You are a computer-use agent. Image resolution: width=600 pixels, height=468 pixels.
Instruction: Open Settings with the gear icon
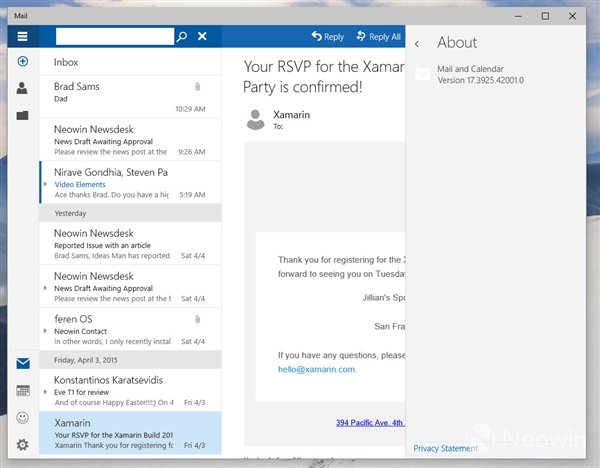22,445
